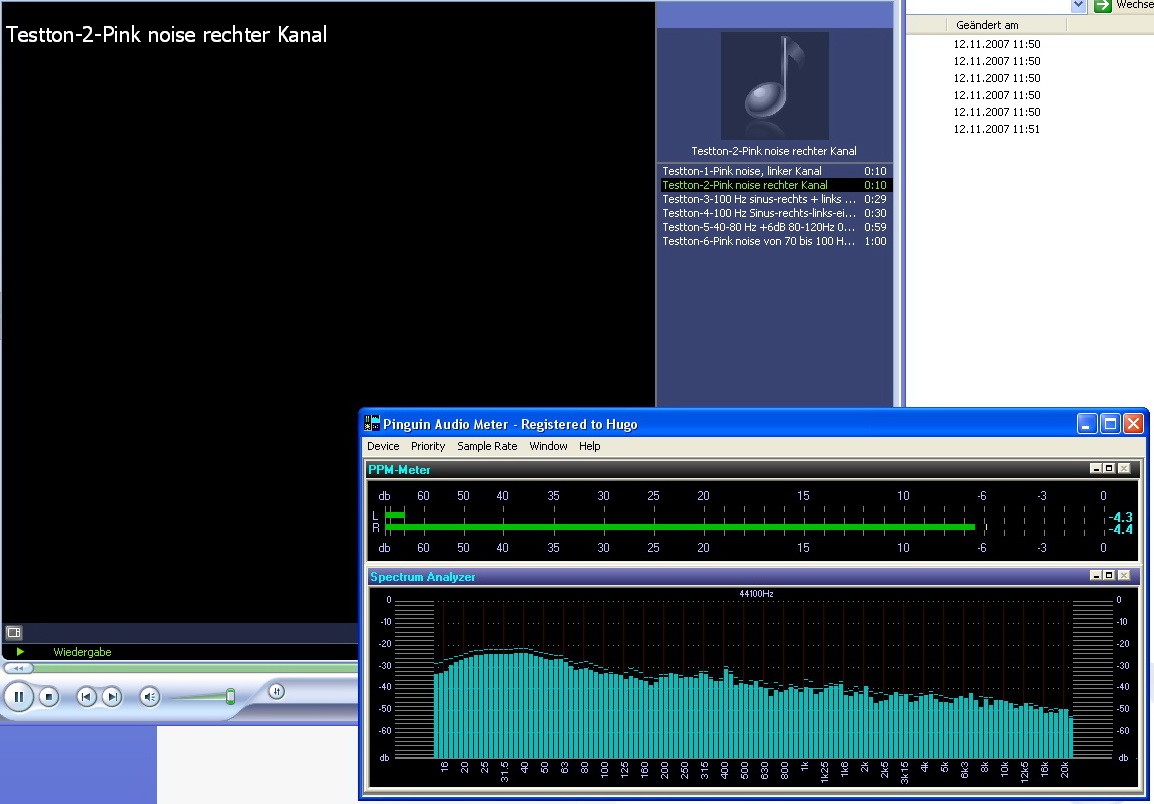The width and height of the screenshot is (1154, 804).
Task: Click the -4.3 left channel peak value
Action: coord(1120,517)
